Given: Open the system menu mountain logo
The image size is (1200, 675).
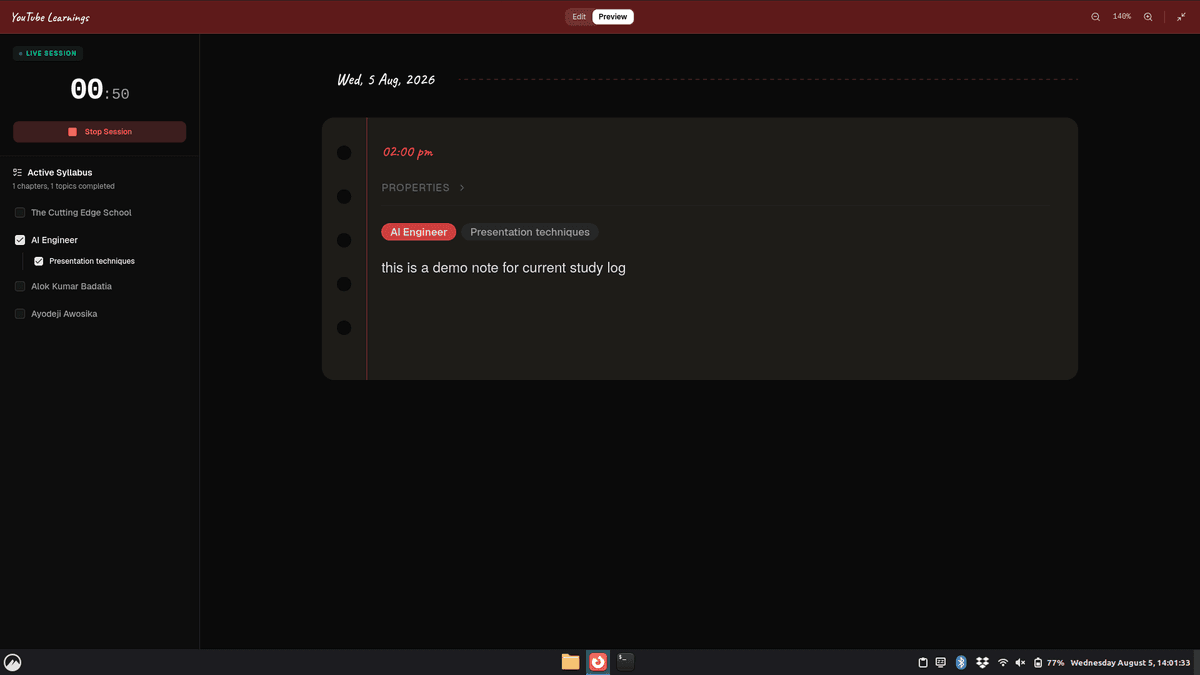Looking at the screenshot, I should pos(13,662).
